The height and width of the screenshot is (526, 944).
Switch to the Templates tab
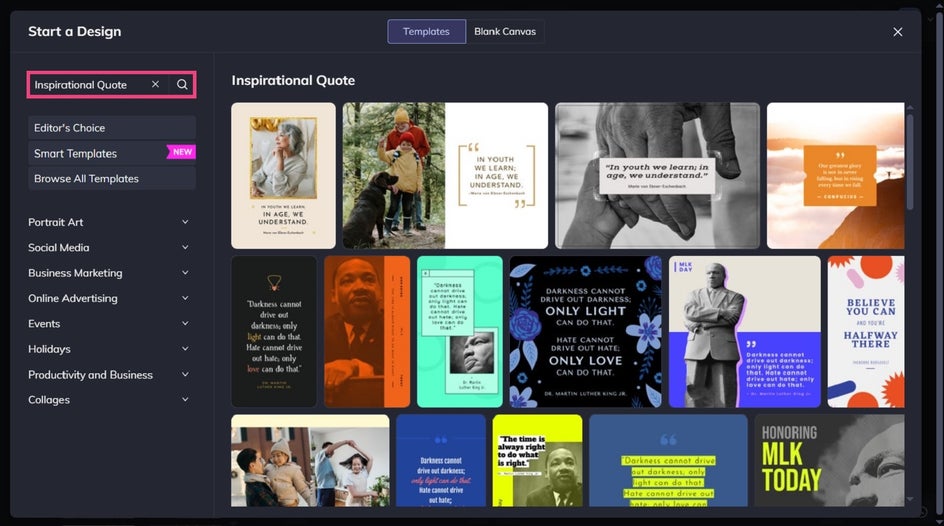point(426,31)
